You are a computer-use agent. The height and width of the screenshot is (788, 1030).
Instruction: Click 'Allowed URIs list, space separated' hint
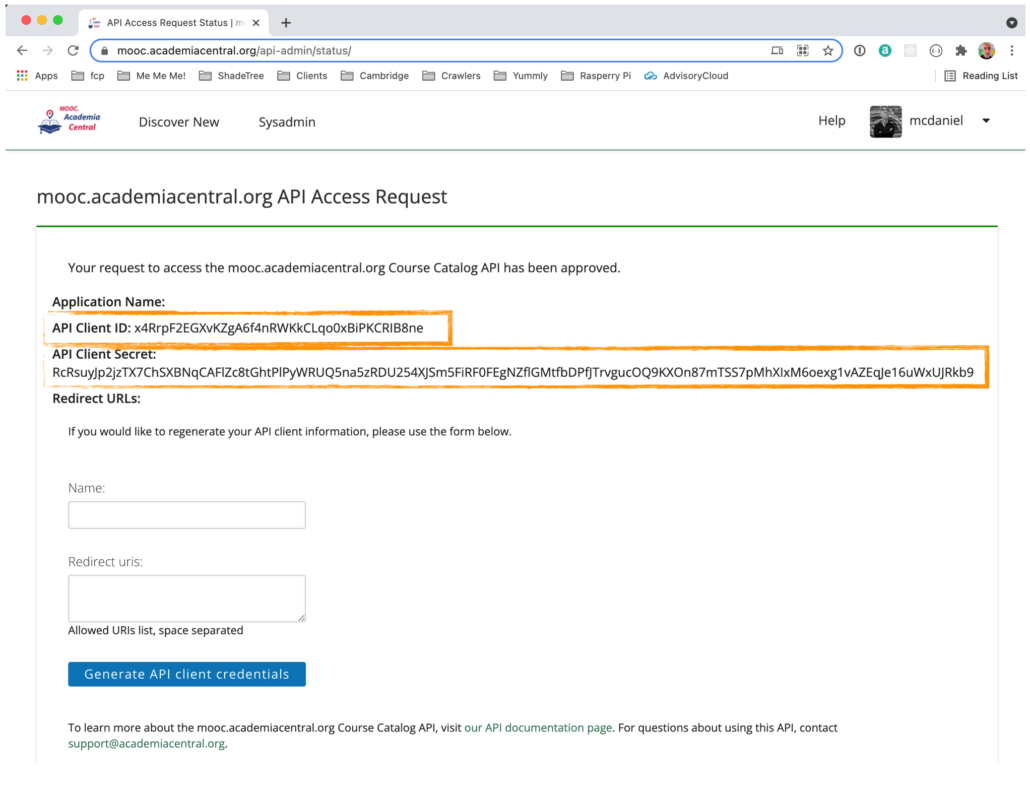[156, 630]
